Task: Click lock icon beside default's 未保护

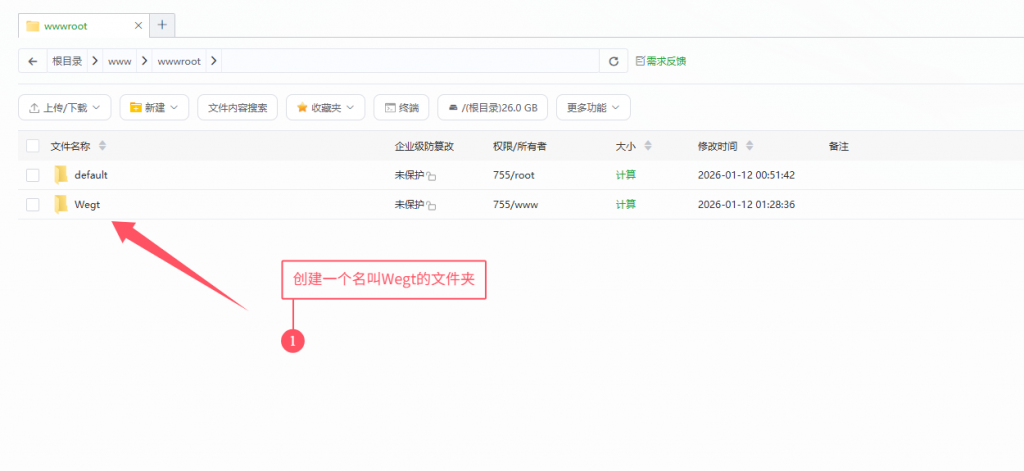Action: pyautogui.click(x=431, y=176)
